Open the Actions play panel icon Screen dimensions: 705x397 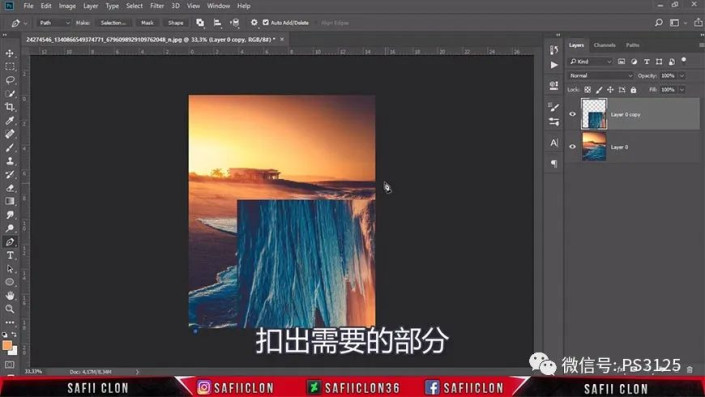(554, 65)
